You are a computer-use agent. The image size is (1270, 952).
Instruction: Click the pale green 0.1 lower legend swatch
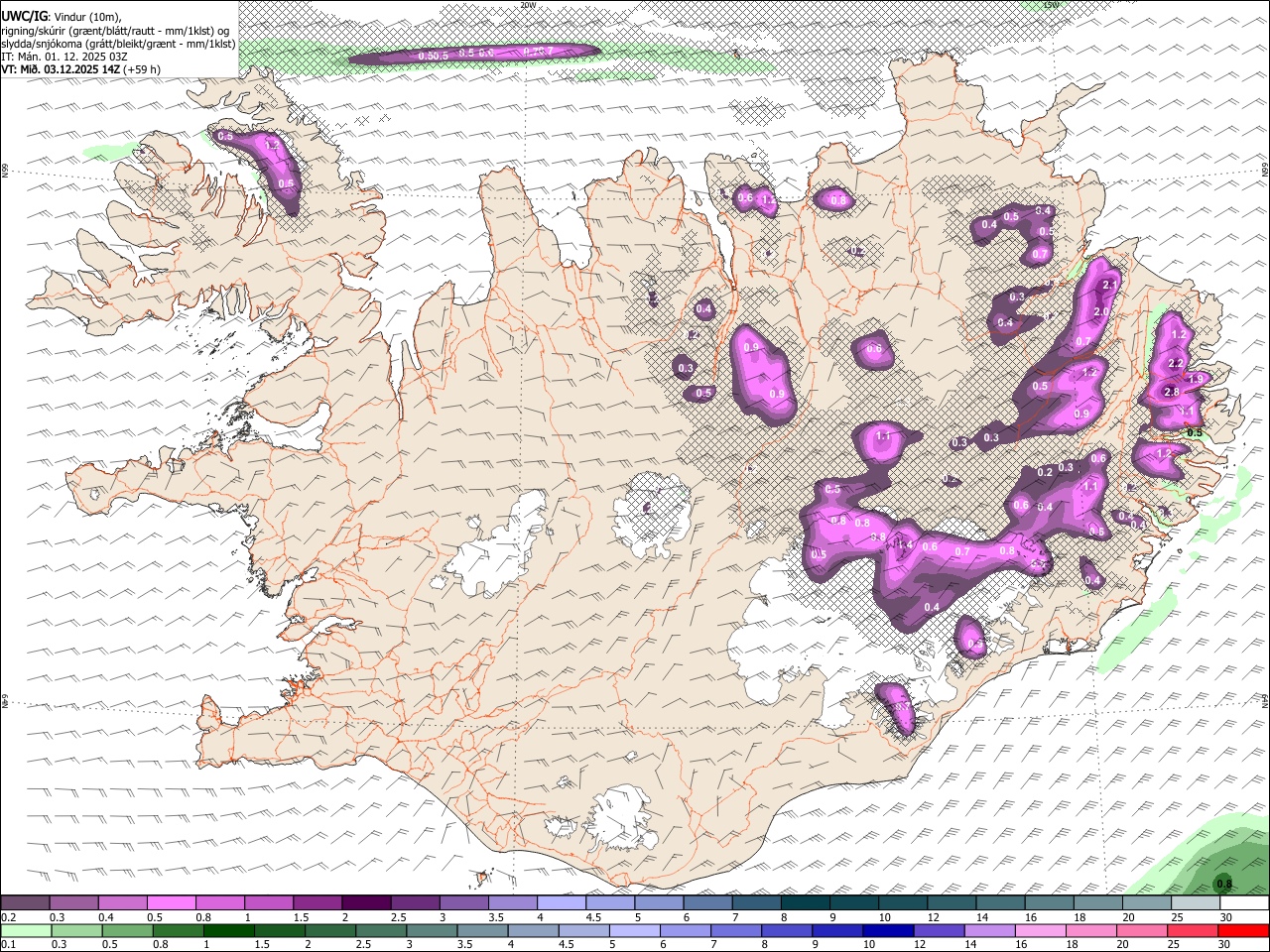27,931
